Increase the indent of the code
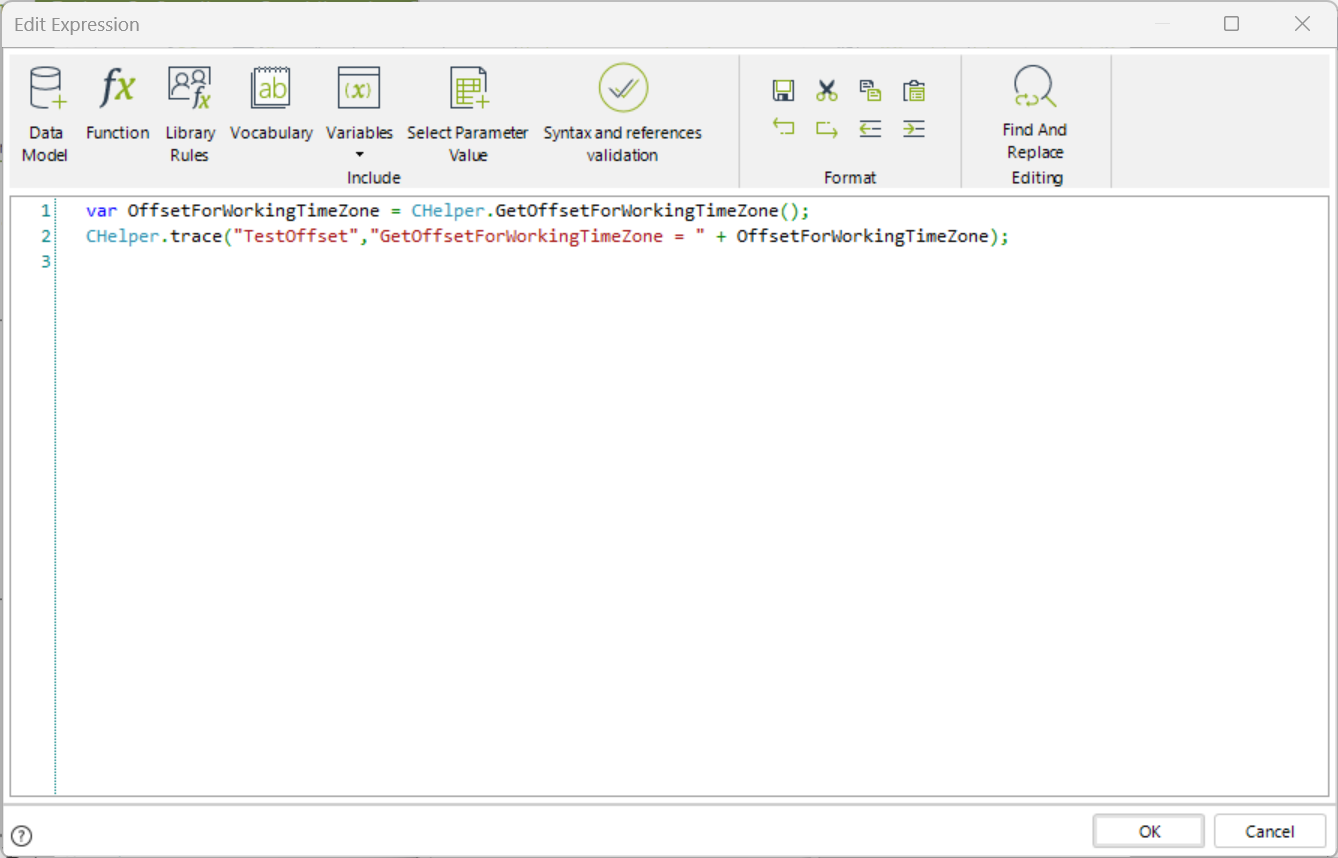The width and height of the screenshot is (1338, 858). [x=913, y=128]
